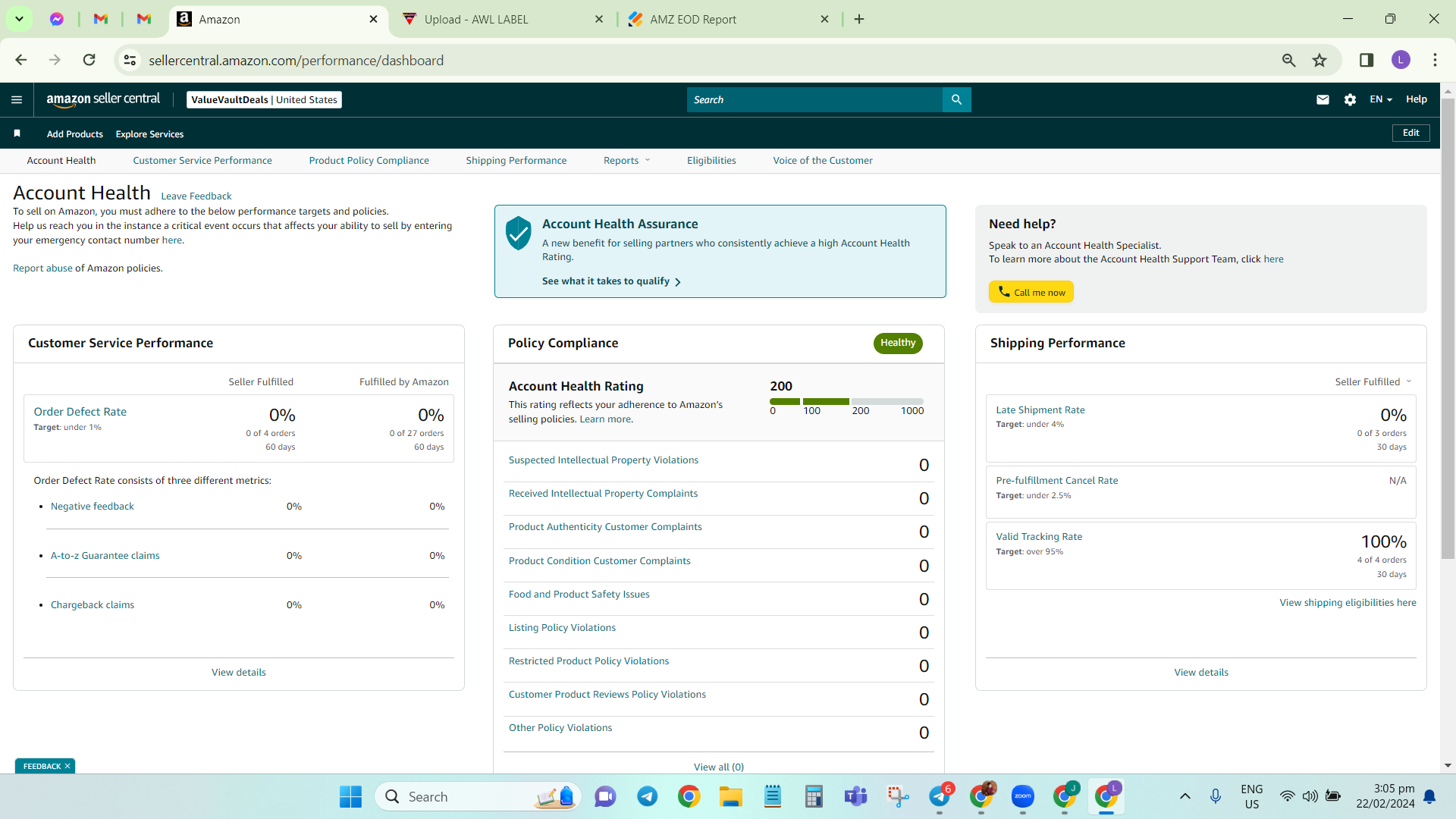This screenshot has width=1456, height=819.
Task: Open the Seller Central hamburger menu
Action: pyautogui.click(x=17, y=99)
